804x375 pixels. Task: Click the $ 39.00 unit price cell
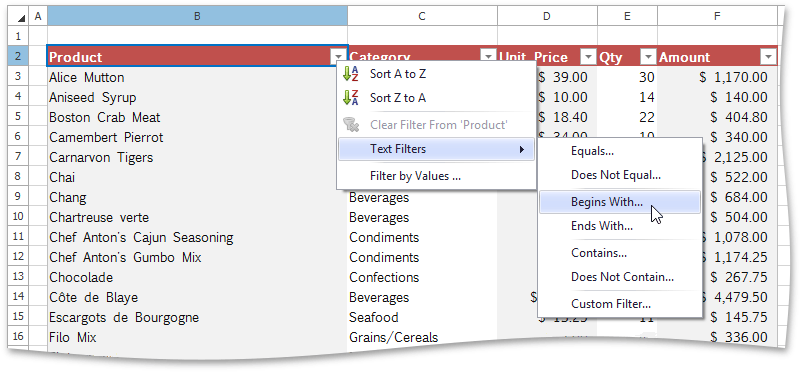567,77
